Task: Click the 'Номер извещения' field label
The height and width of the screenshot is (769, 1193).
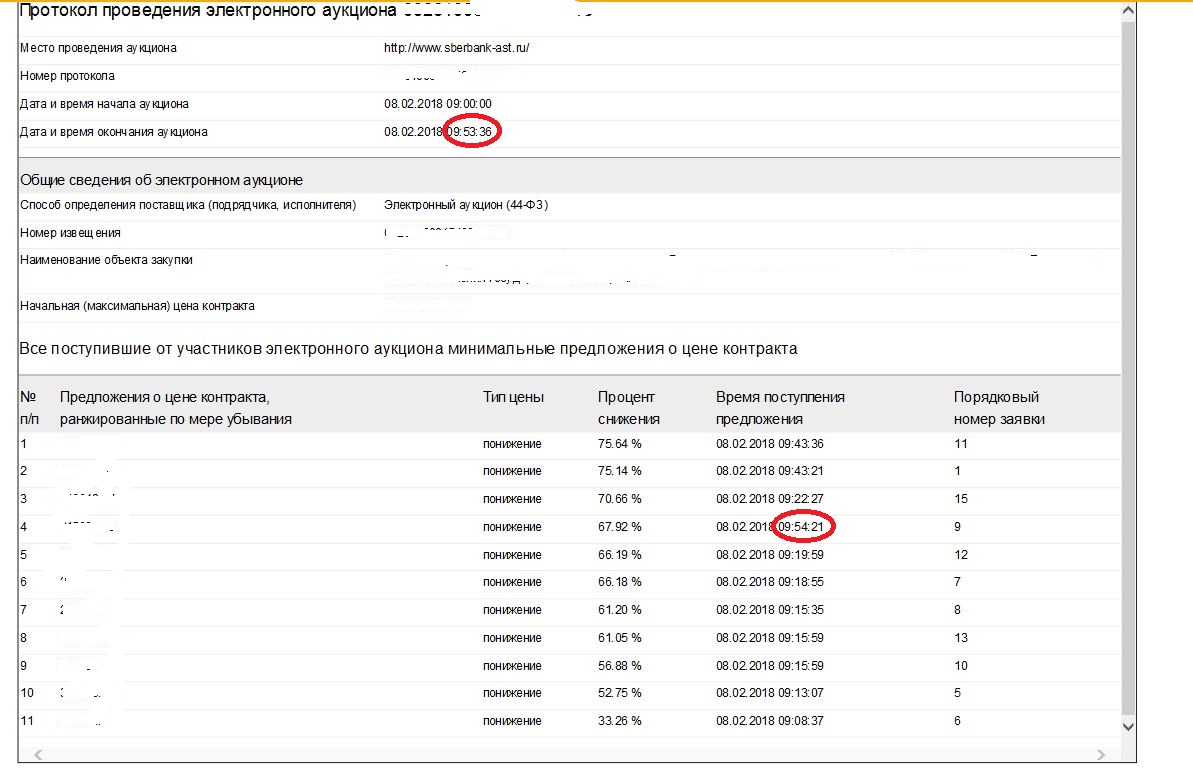Action: click(x=70, y=233)
